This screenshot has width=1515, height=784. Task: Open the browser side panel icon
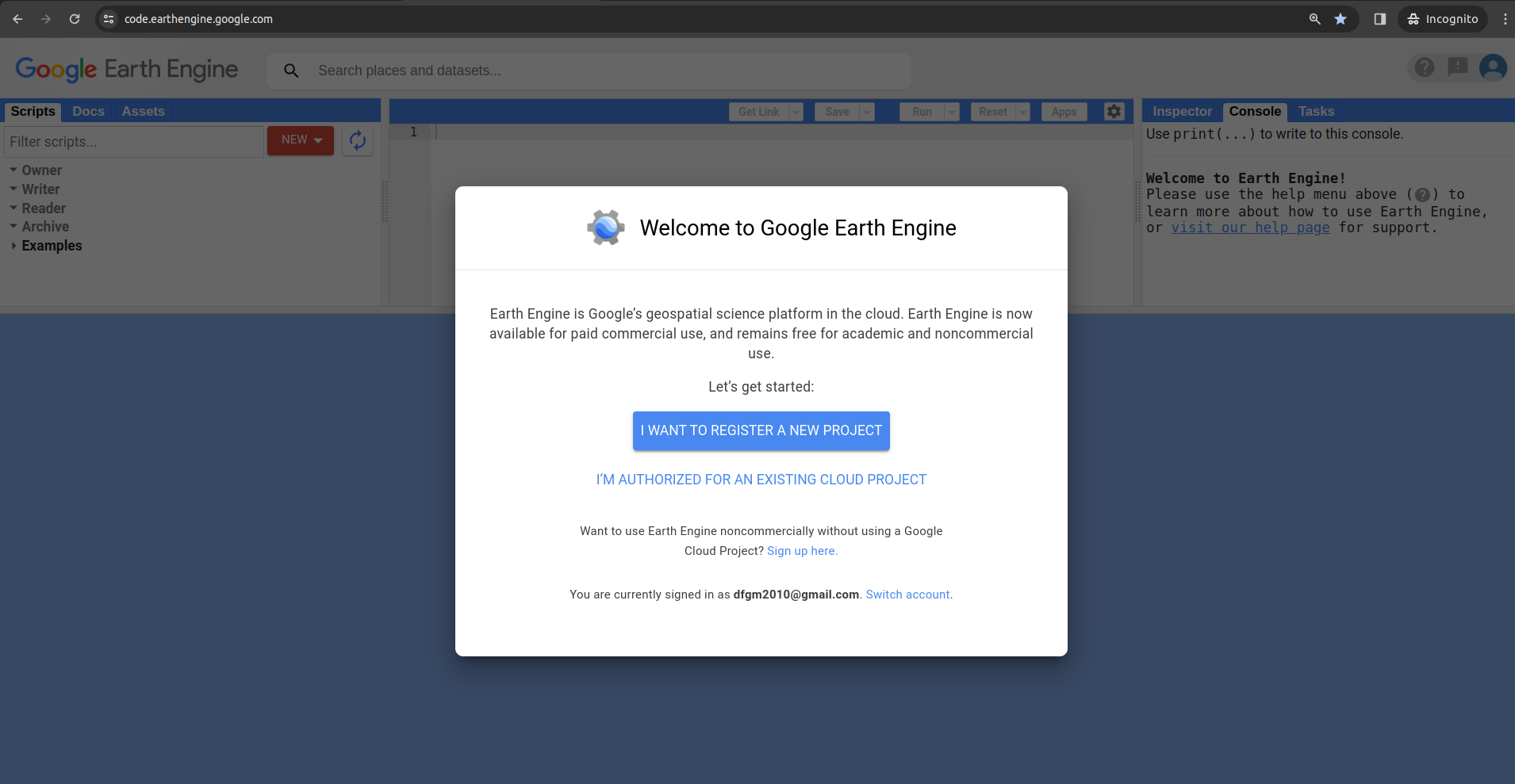[x=1379, y=18]
